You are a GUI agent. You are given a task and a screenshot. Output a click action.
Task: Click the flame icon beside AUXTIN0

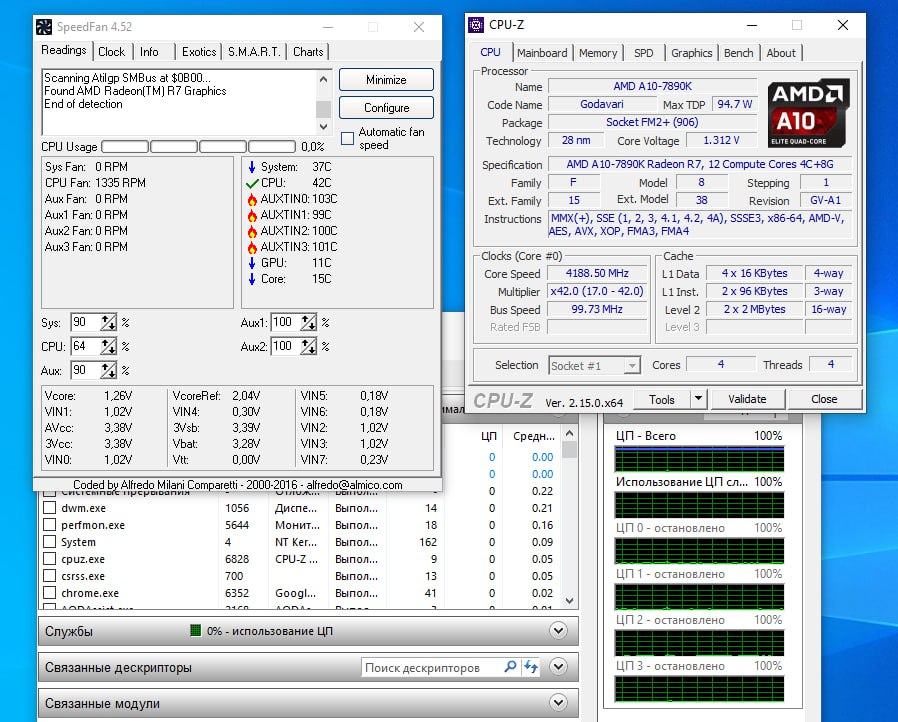point(252,199)
